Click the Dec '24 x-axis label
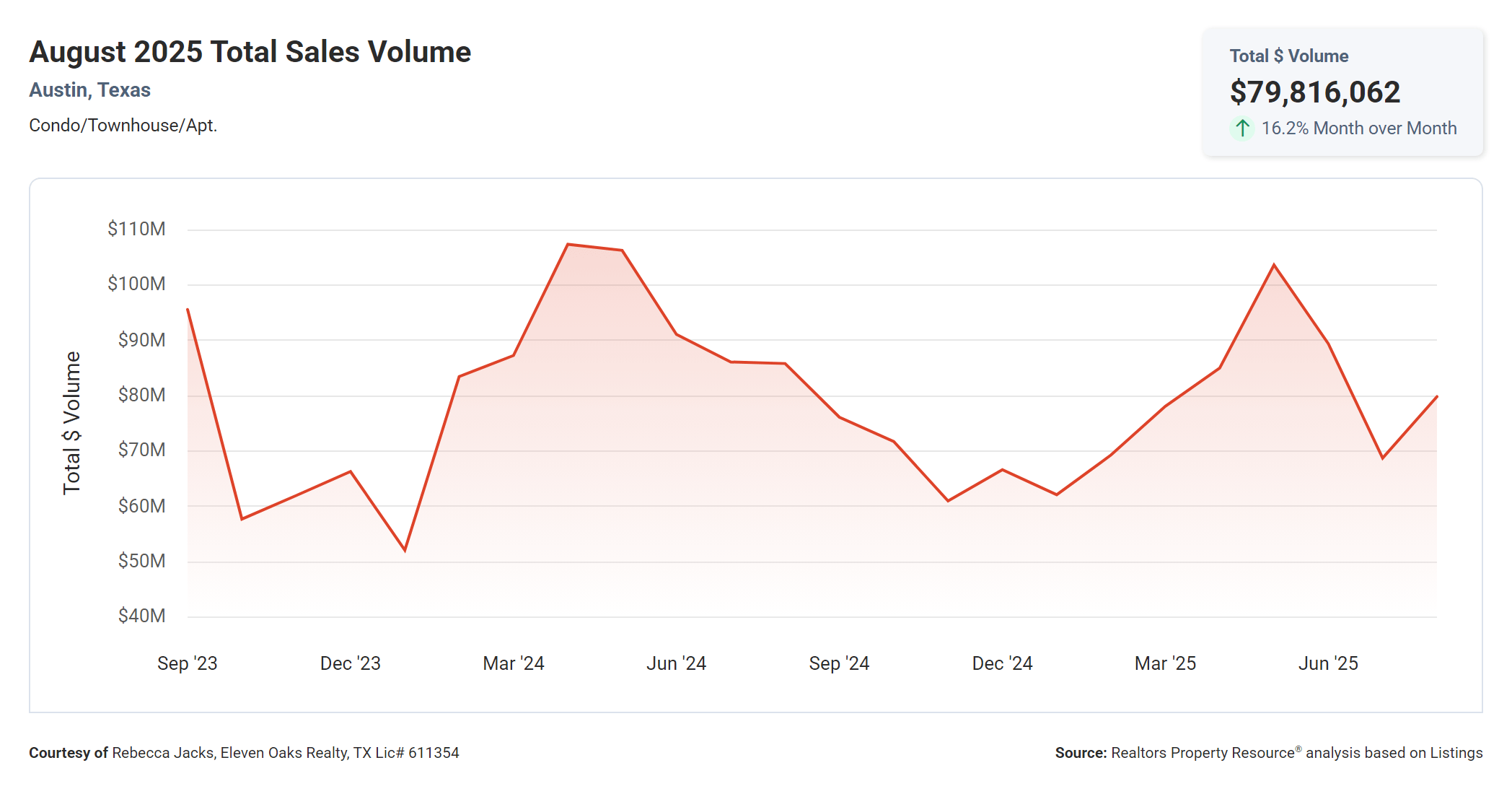The image size is (1512, 794). tap(1002, 663)
